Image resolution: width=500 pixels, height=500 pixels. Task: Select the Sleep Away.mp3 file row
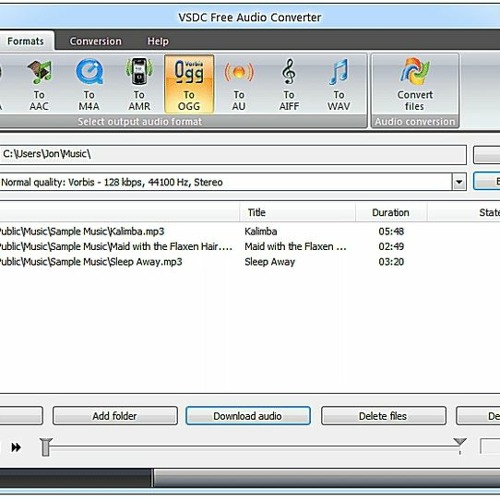pyautogui.click(x=250, y=262)
